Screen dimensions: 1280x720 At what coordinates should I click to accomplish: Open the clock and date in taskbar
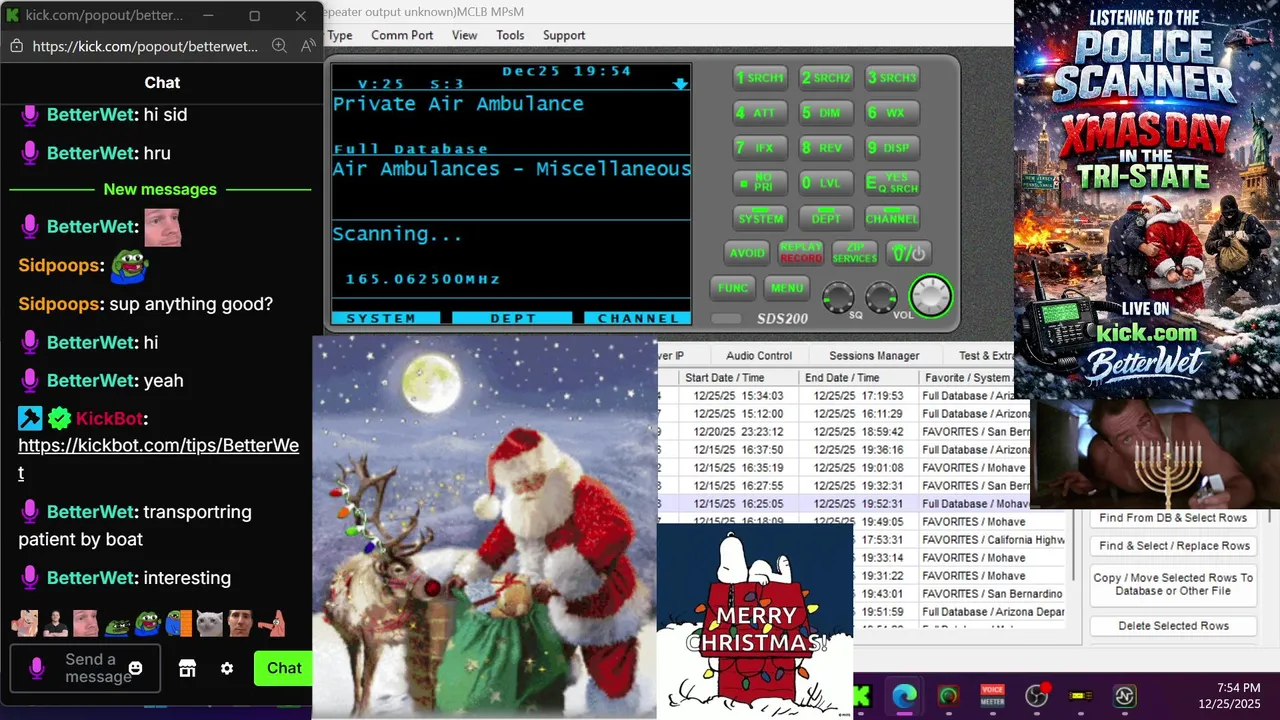(1230, 696)
